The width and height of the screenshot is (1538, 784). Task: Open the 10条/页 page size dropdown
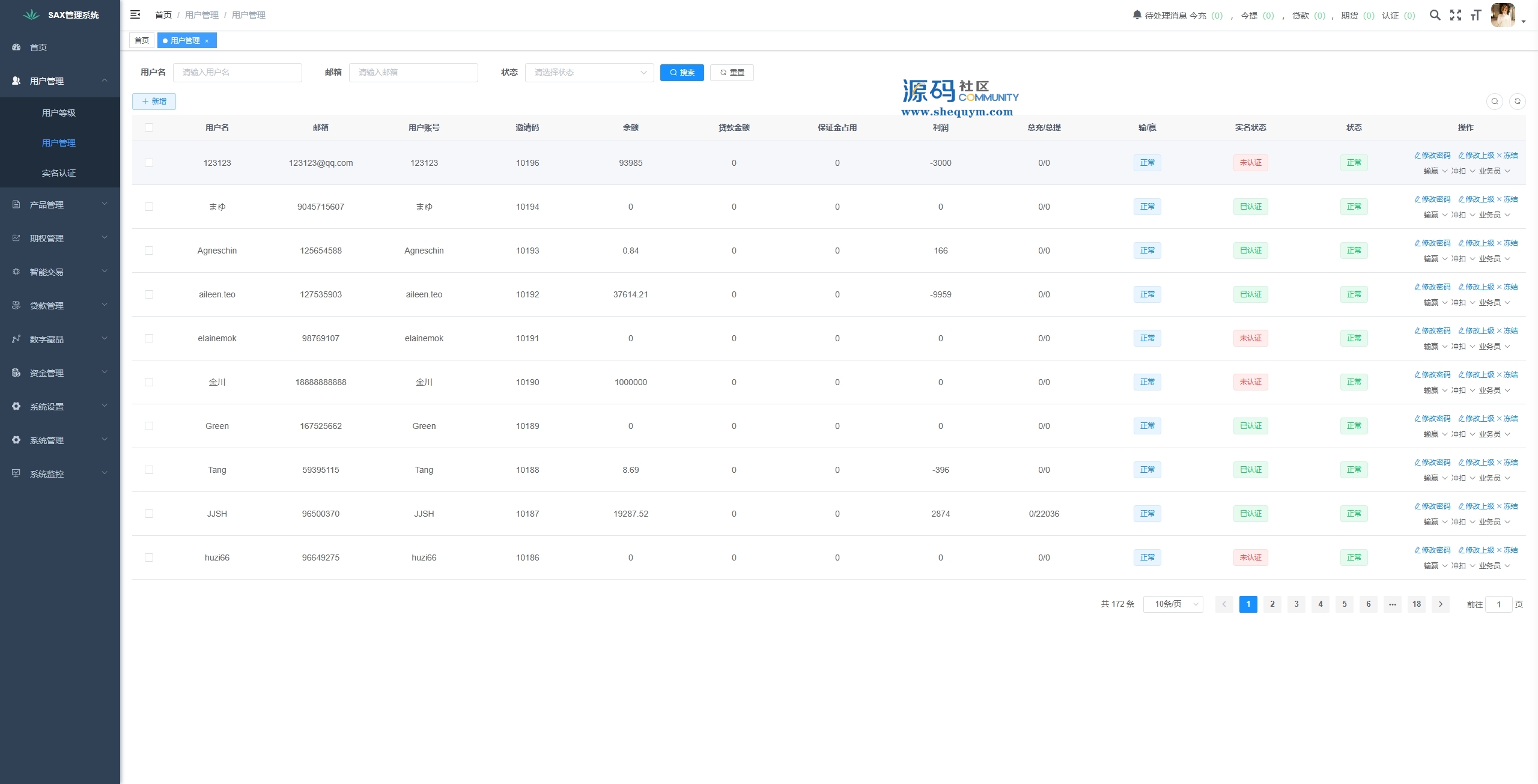point(1172,604)
